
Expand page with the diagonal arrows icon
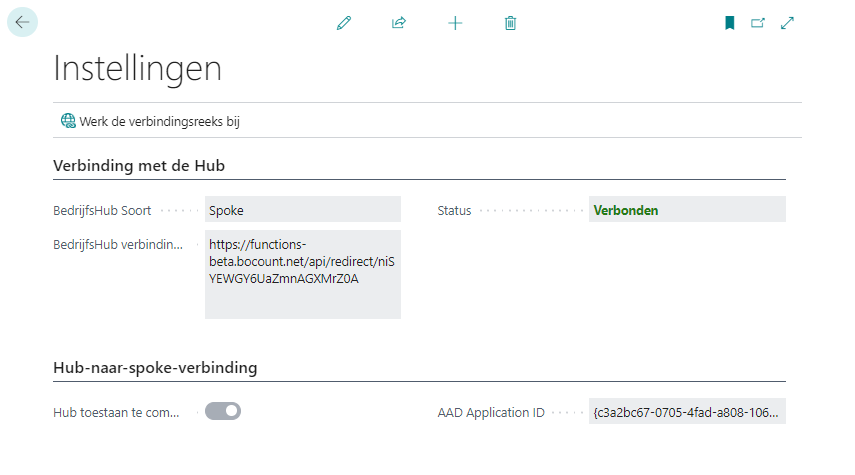tap(787, 23)
